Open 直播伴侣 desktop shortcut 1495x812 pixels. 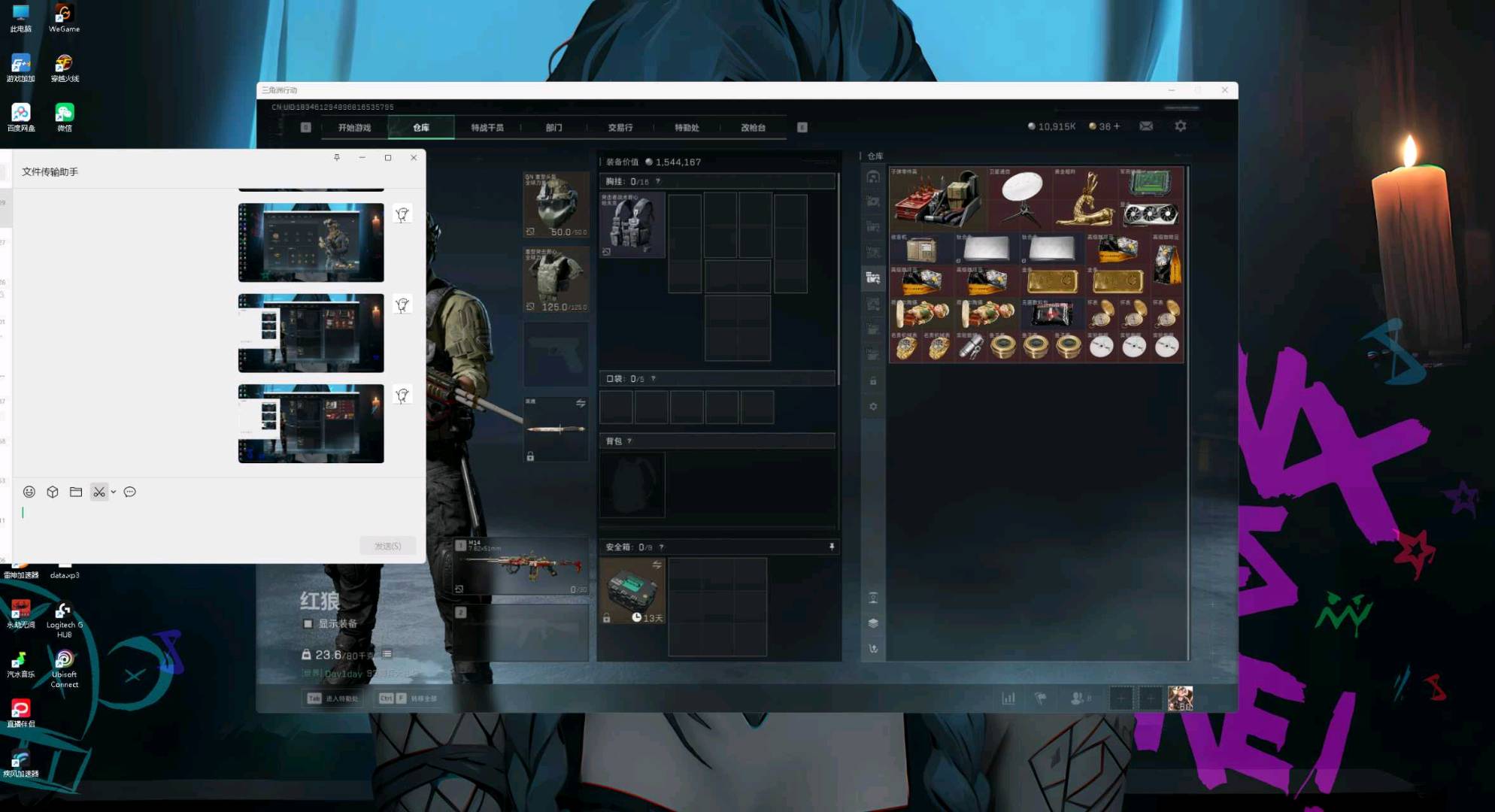click(20, 714)
